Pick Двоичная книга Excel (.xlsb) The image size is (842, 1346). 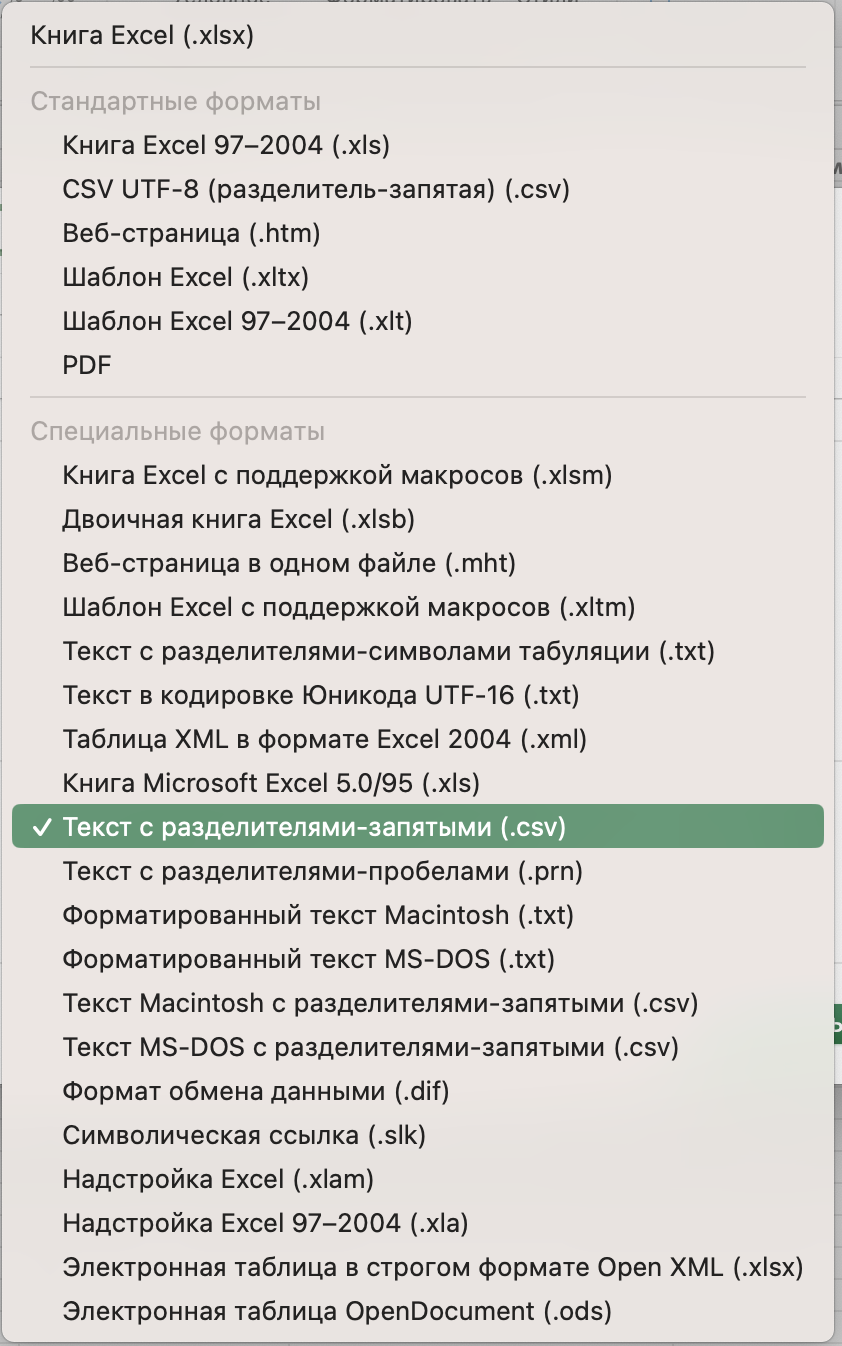point(238,520)
